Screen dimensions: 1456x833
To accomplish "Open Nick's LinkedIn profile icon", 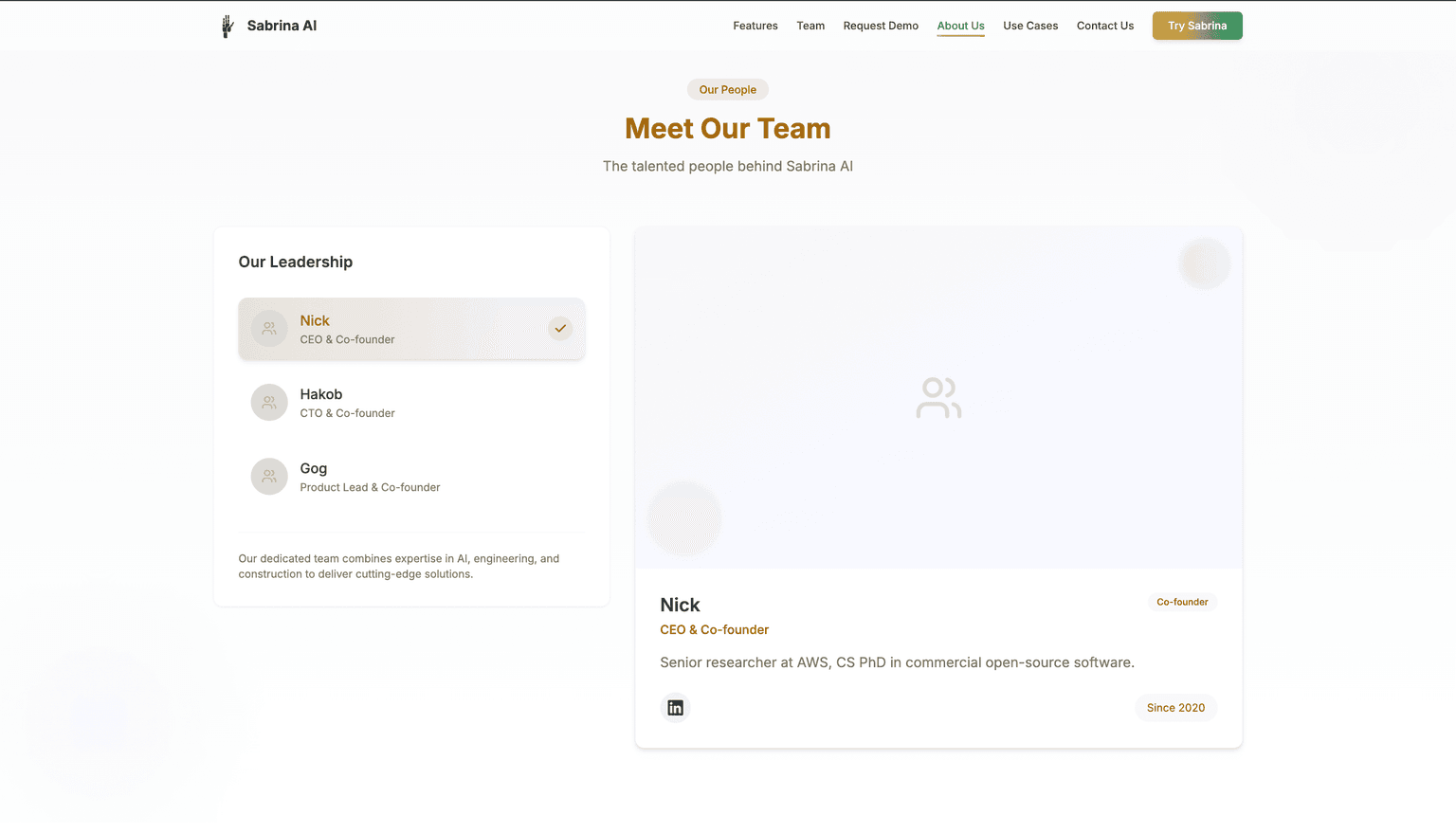I will 675,708.
